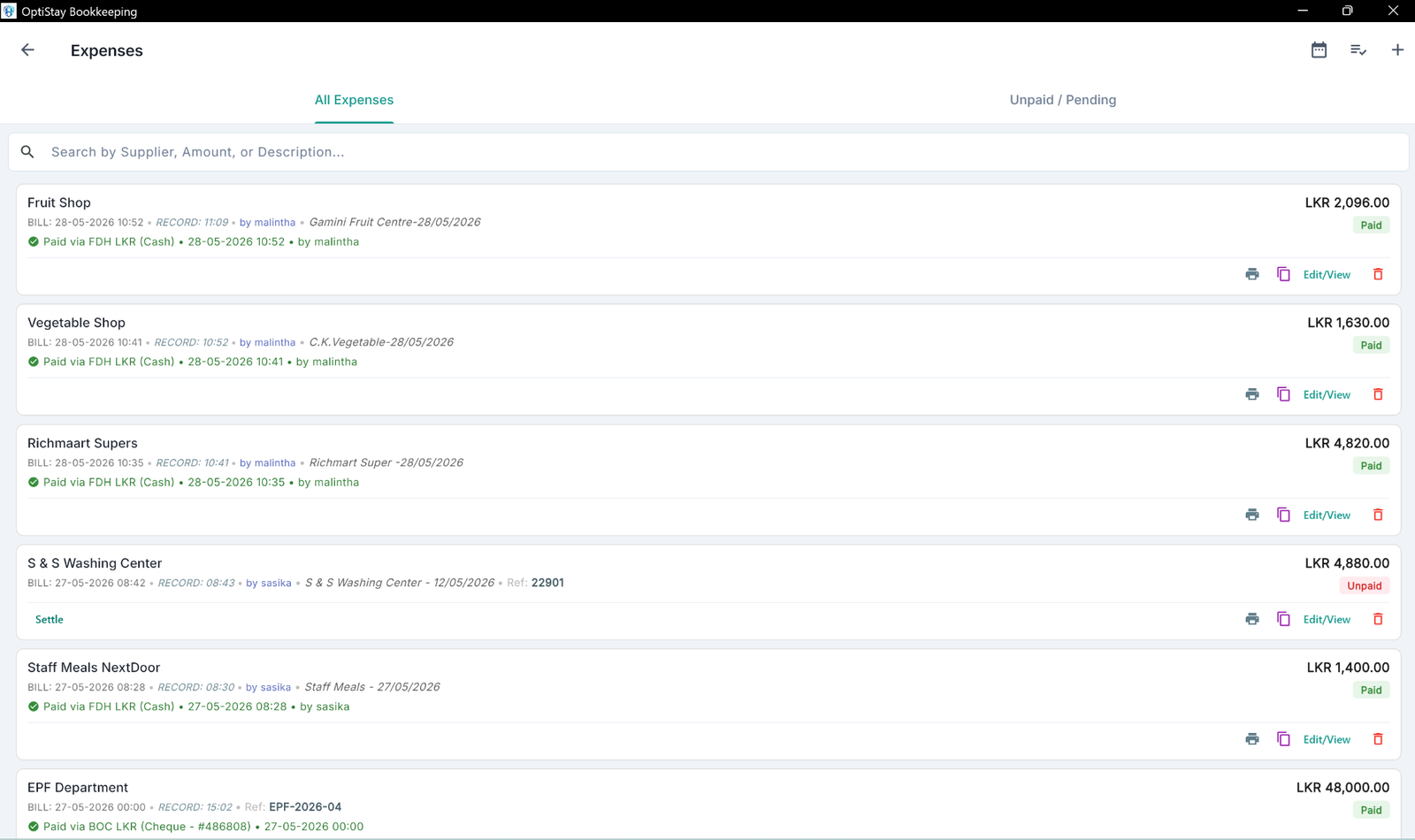Print the Richmaart Supers expense
The height and width of the screenshot is (840, 1415).
[1252, 515]
